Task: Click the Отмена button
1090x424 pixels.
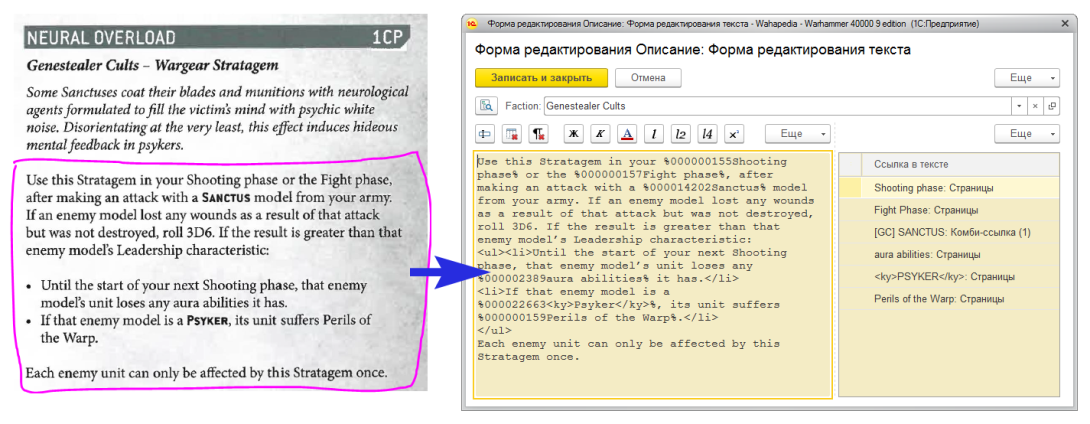Action: [648, 78]
